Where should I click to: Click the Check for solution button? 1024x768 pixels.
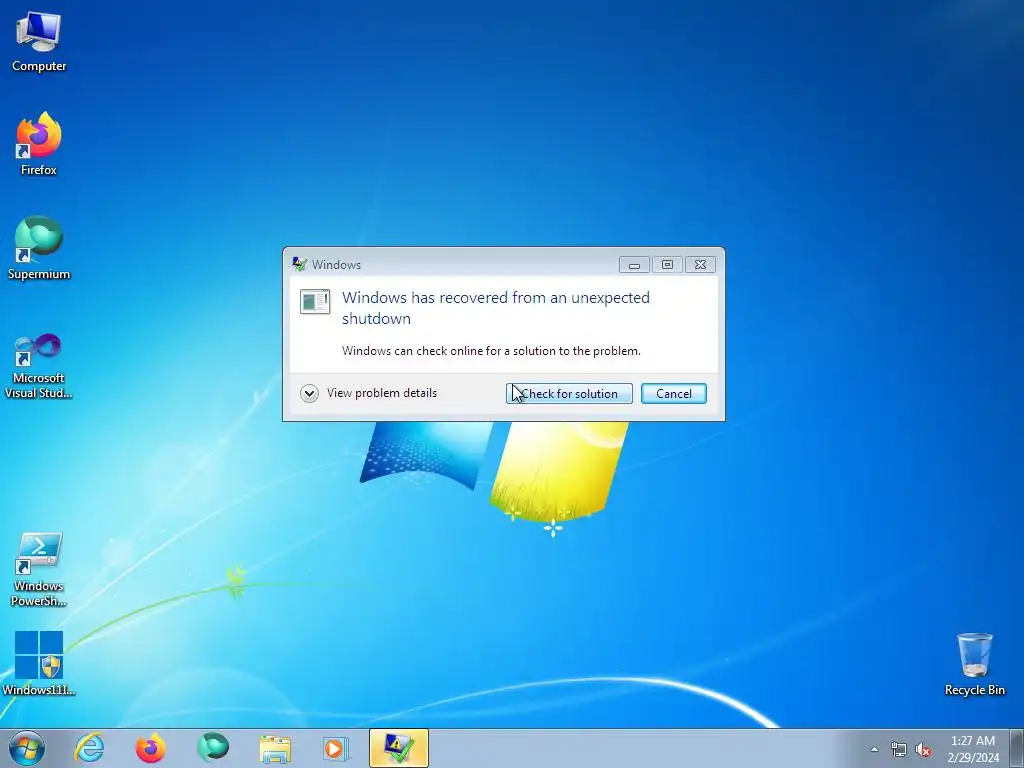pyautogui.click(x=569, y=394)
